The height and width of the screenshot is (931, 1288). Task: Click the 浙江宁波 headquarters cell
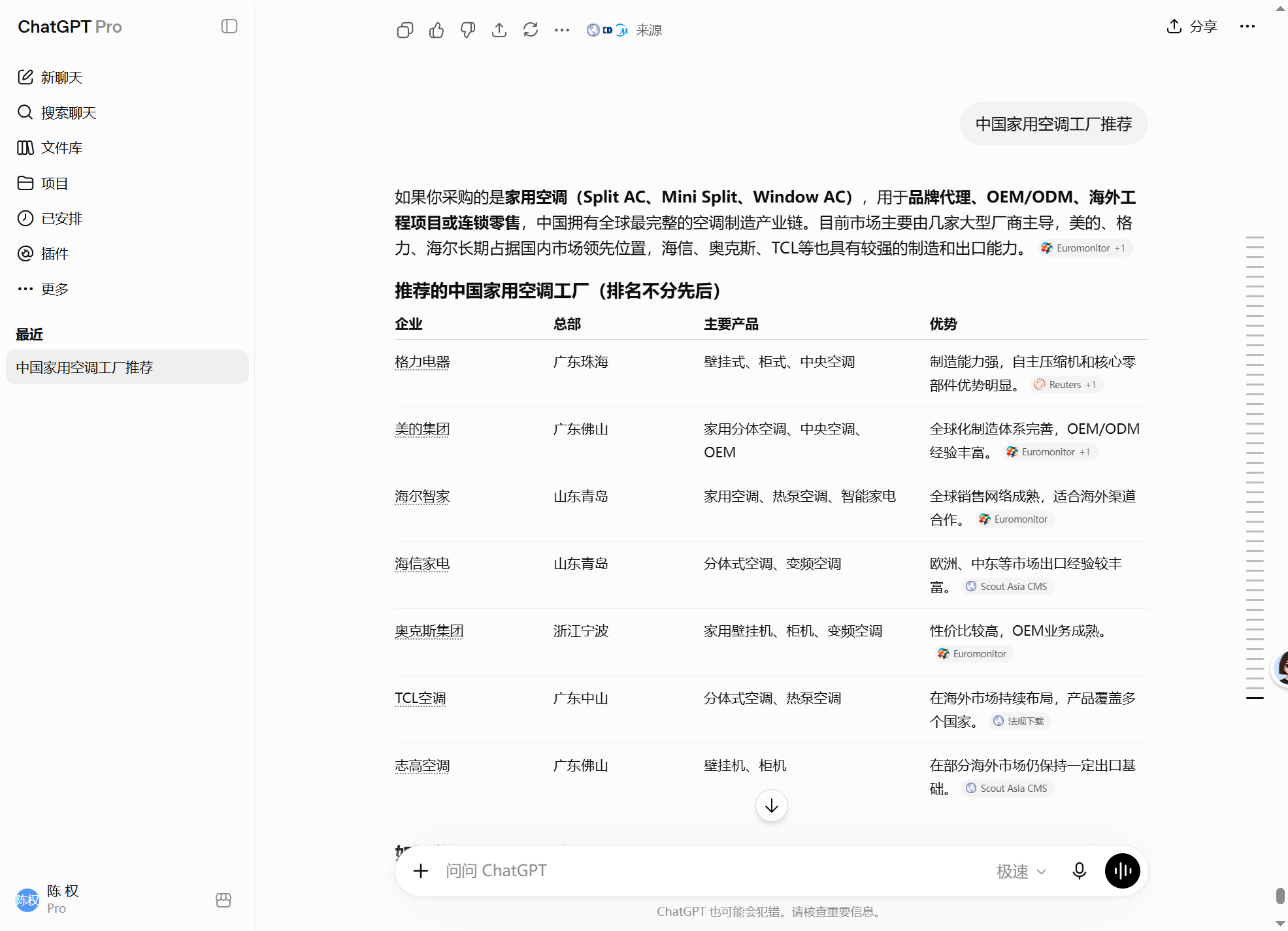point(581,631)
